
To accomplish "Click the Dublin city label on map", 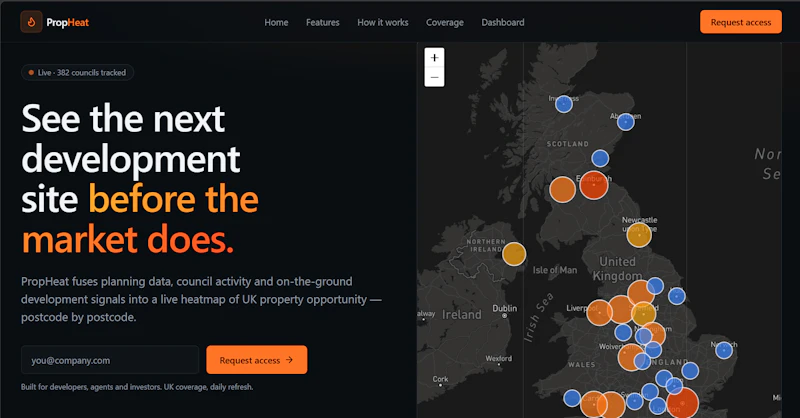I will 505,309.
